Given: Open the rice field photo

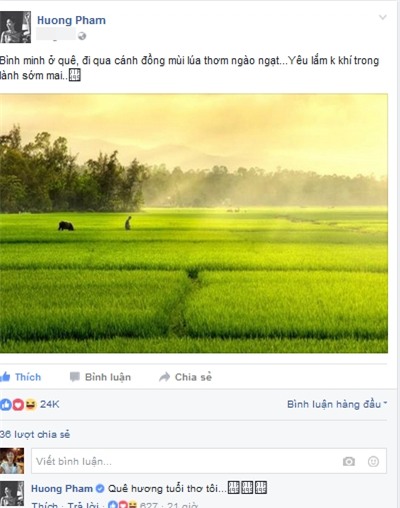Looking at the screenshot, I should point(194,223).
